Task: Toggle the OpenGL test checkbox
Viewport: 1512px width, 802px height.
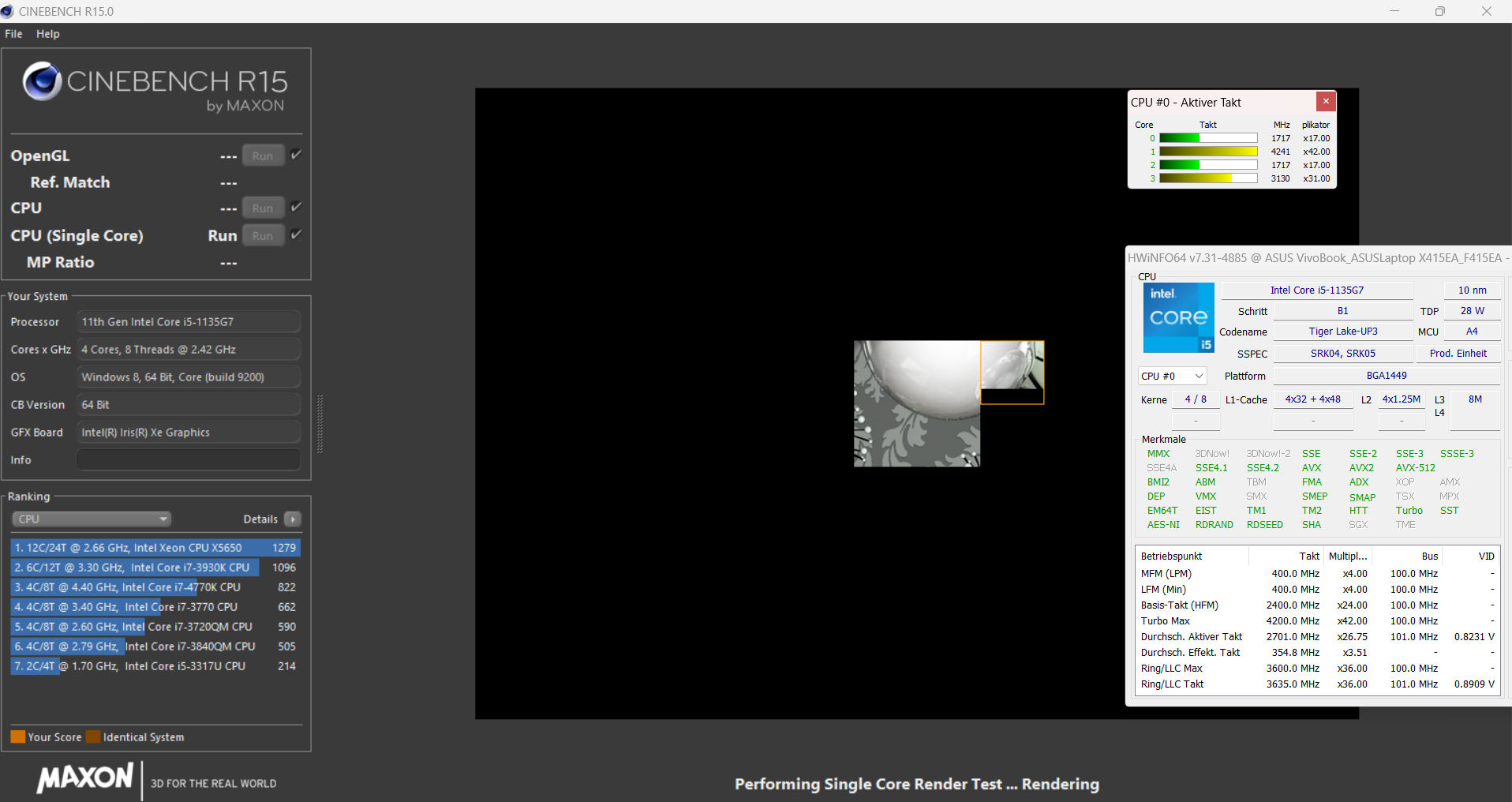Action: pyautogui.click(x=296, y=155)
